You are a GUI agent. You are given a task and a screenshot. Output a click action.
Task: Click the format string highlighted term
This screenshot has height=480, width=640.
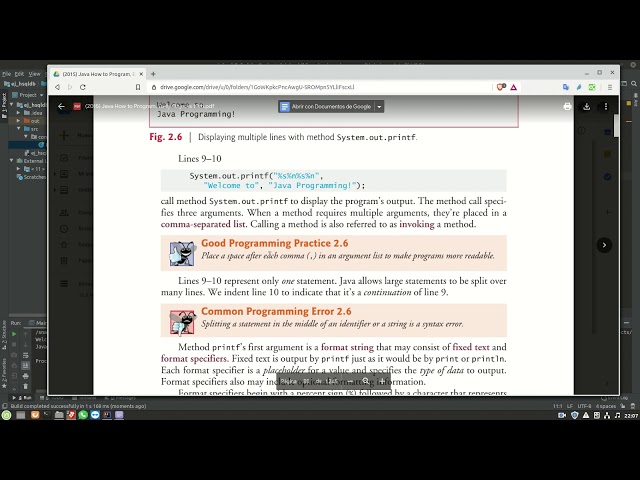tap(347, 347)
